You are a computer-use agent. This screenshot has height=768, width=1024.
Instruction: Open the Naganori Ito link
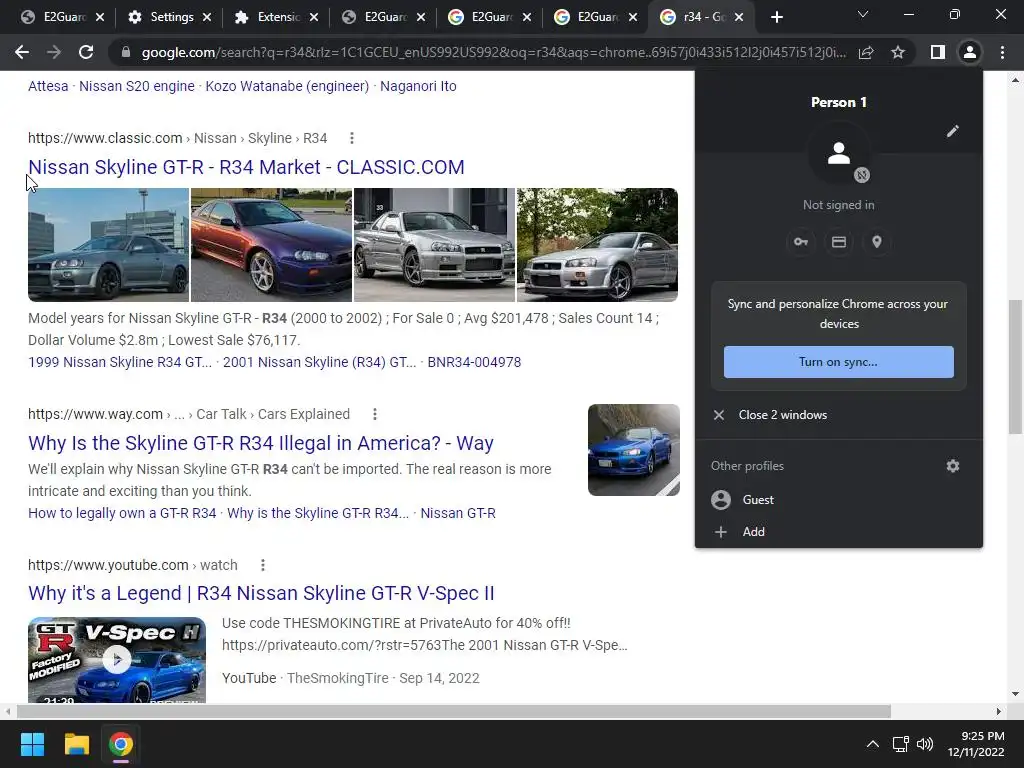pos(418,86)
